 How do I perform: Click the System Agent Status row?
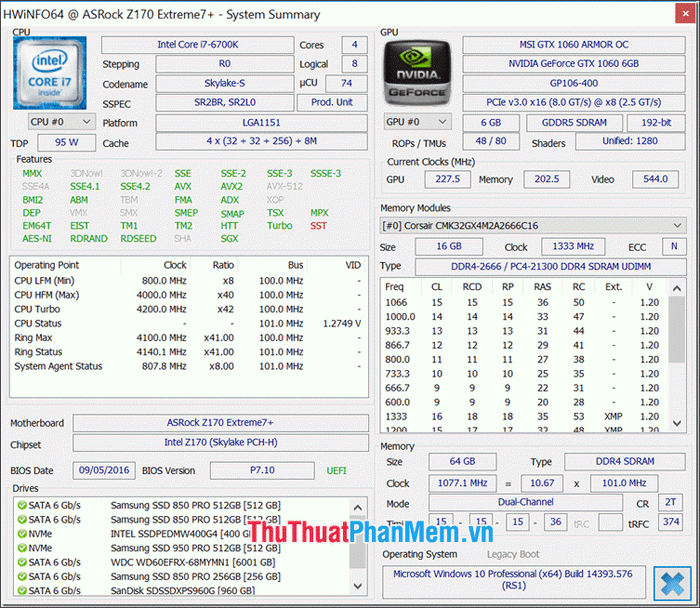click(188, 366)
